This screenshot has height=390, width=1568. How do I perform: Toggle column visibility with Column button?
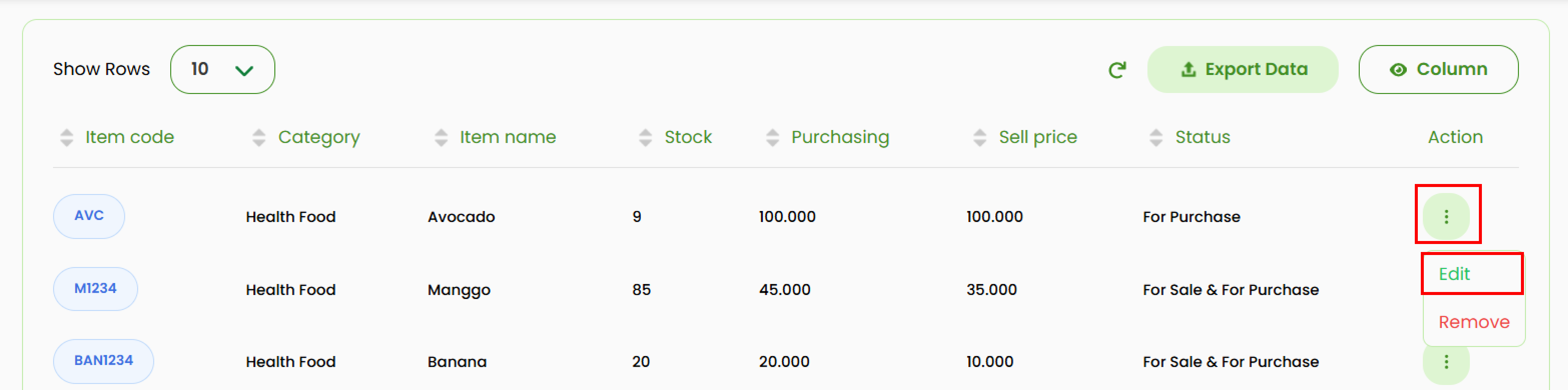coord(1438,69)
